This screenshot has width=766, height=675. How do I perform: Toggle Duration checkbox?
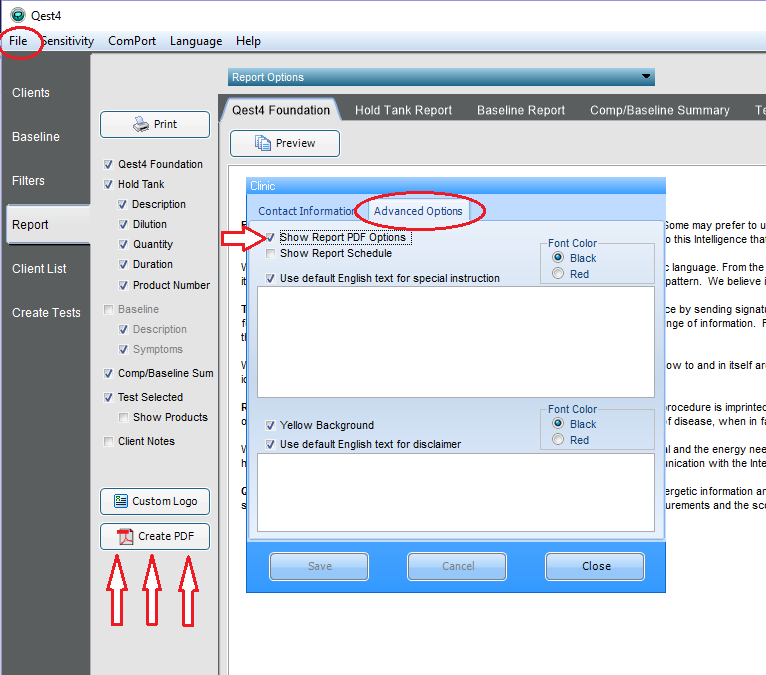[123, 265]
